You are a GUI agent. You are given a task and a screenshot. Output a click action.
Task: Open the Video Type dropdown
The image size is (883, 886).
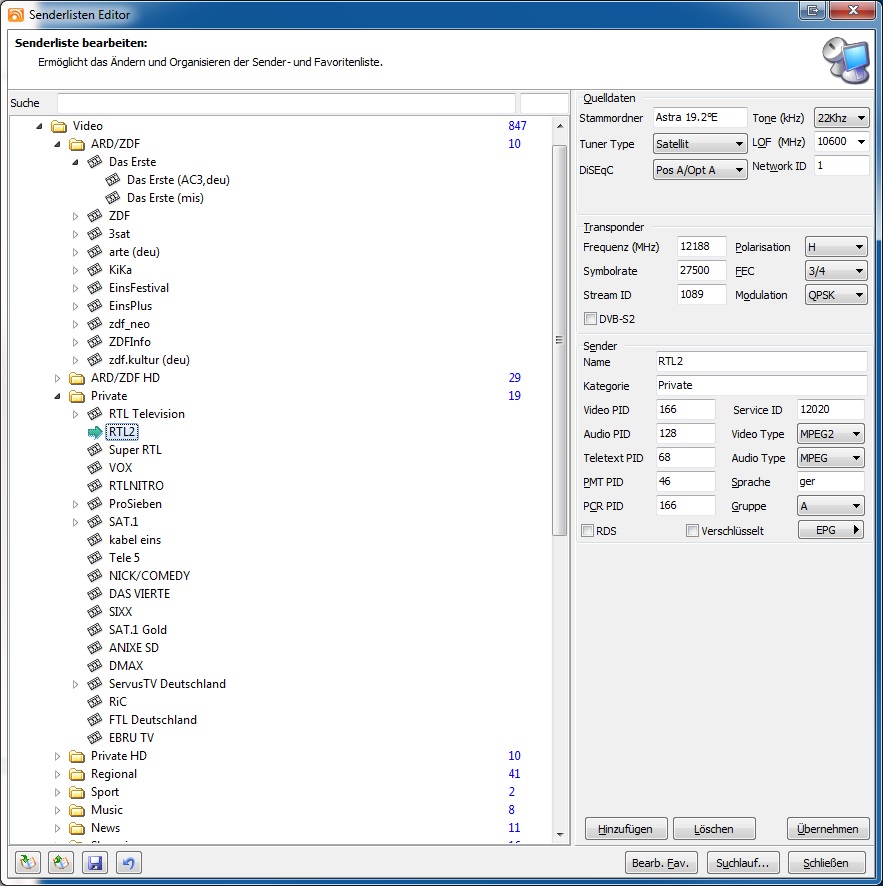click(830, 434)
